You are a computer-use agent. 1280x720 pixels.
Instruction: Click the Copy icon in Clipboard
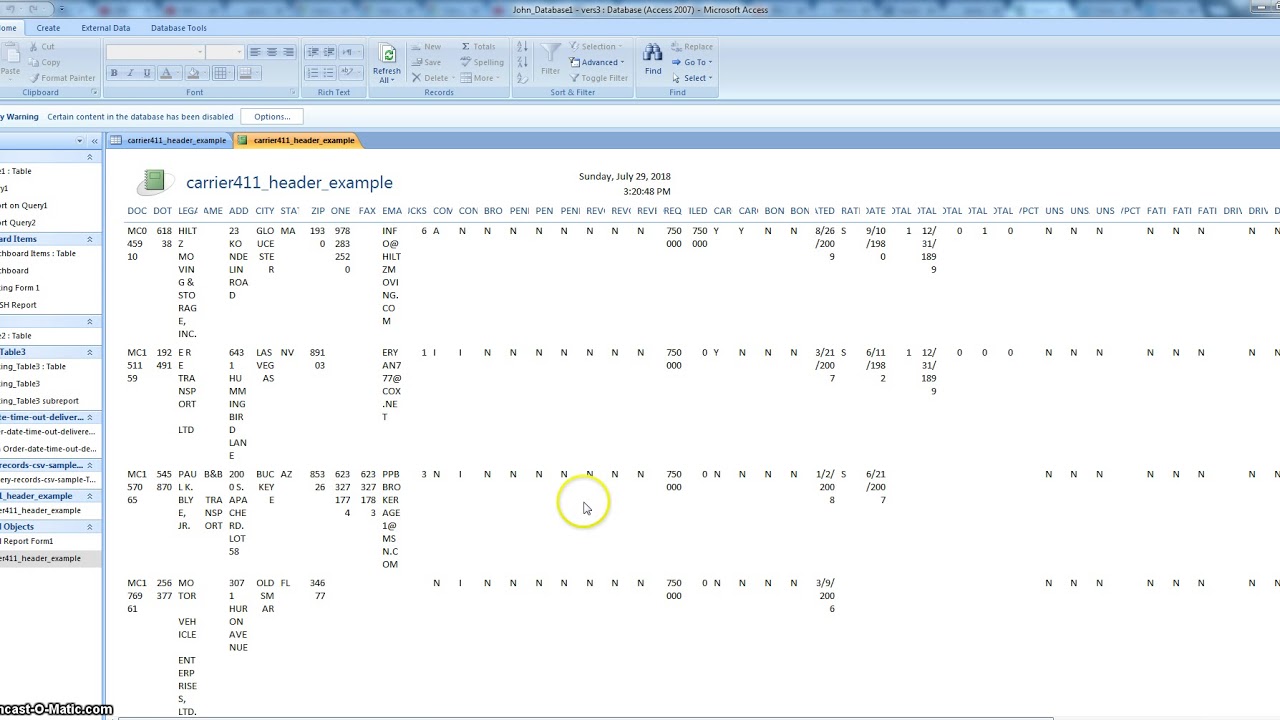[x=33, y=62]
